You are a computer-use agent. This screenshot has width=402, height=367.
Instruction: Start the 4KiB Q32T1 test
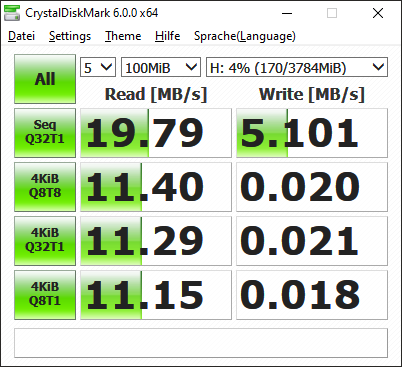click(x=45, y=241)
